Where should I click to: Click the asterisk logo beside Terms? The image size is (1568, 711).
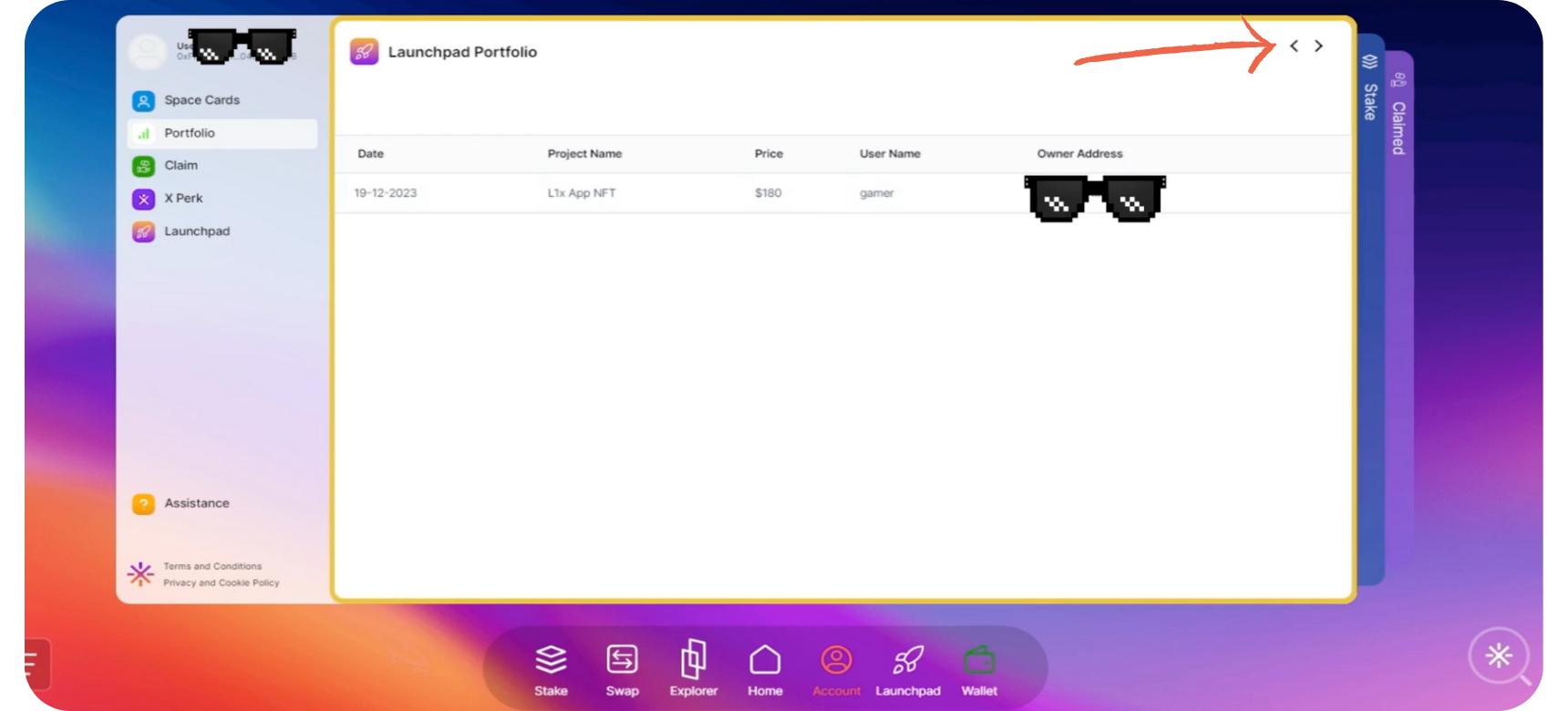[x=140, y=574]
